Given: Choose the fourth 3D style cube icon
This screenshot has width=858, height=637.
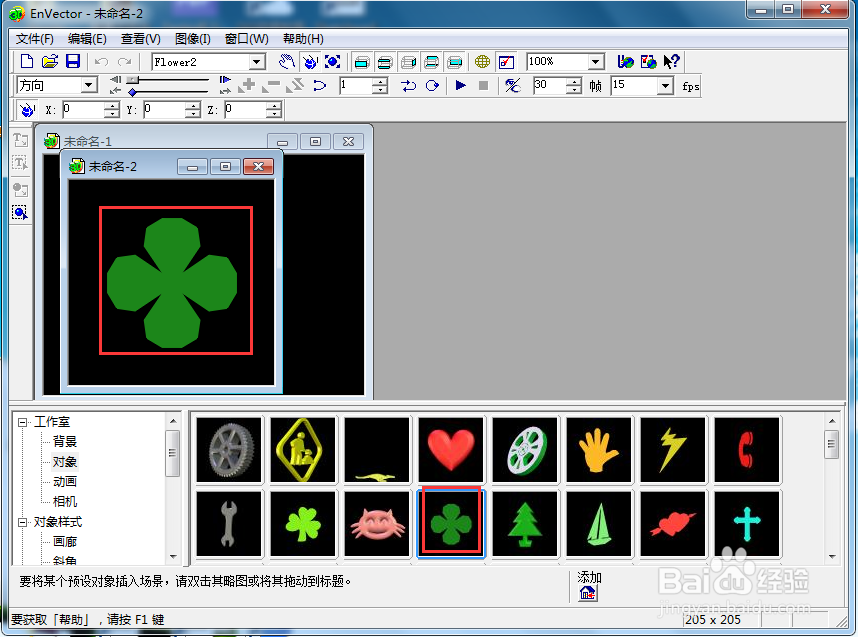Looking at the screenshot, I should click(x=432, y=62).
